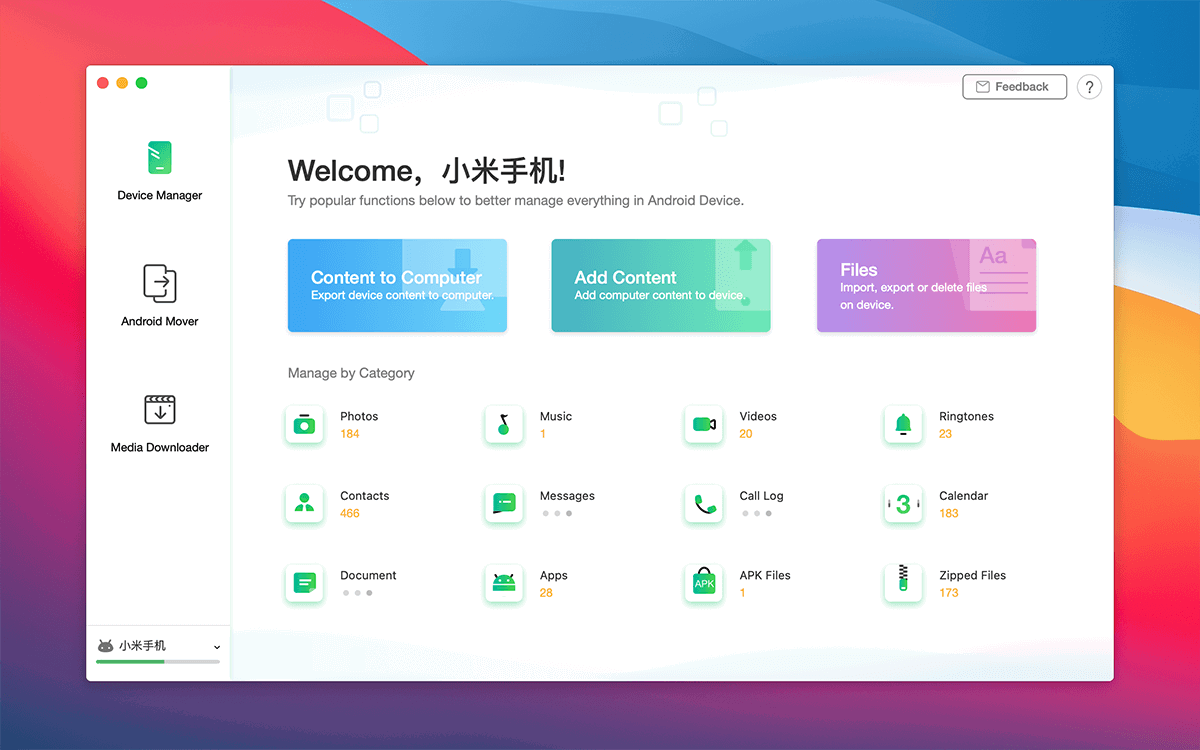Minimize the window with the yellow button

click(x=122, y=83)
